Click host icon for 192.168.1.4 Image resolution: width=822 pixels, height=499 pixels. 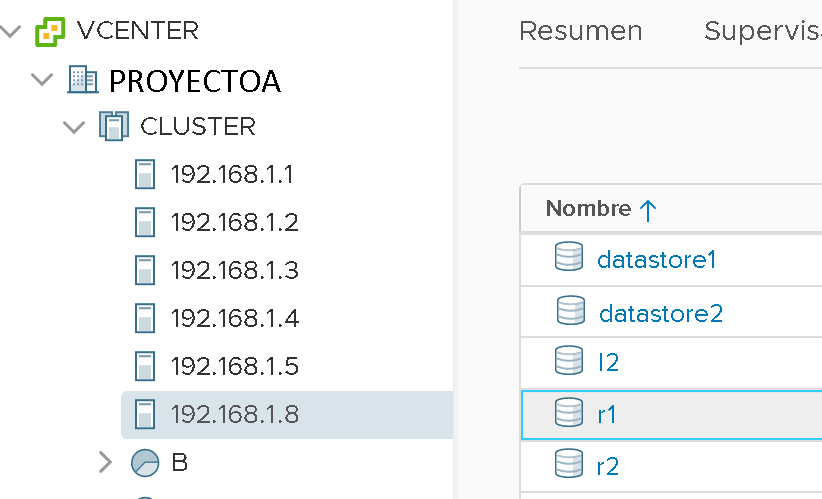click(145, 318)
